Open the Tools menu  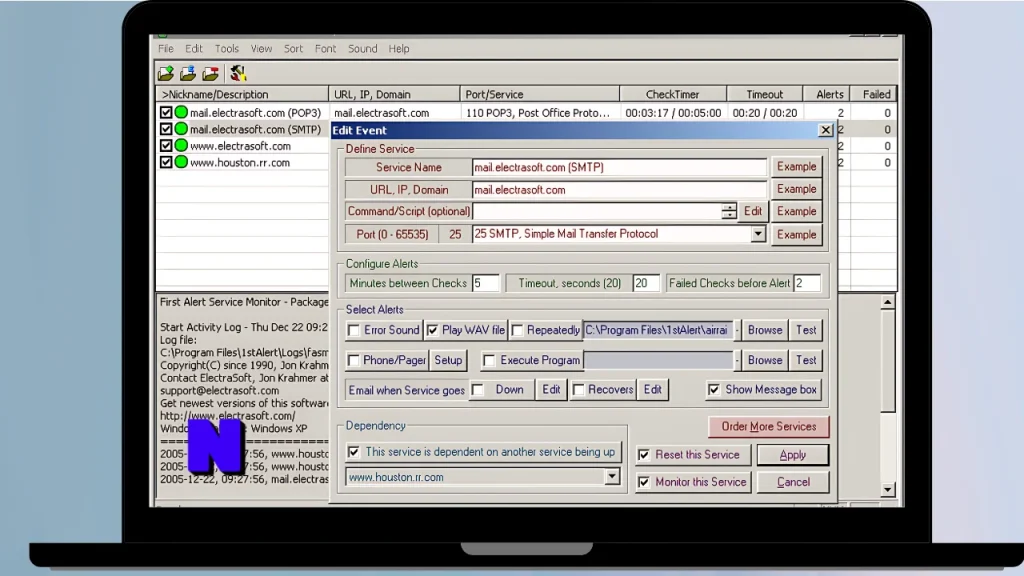pos(227,48)
